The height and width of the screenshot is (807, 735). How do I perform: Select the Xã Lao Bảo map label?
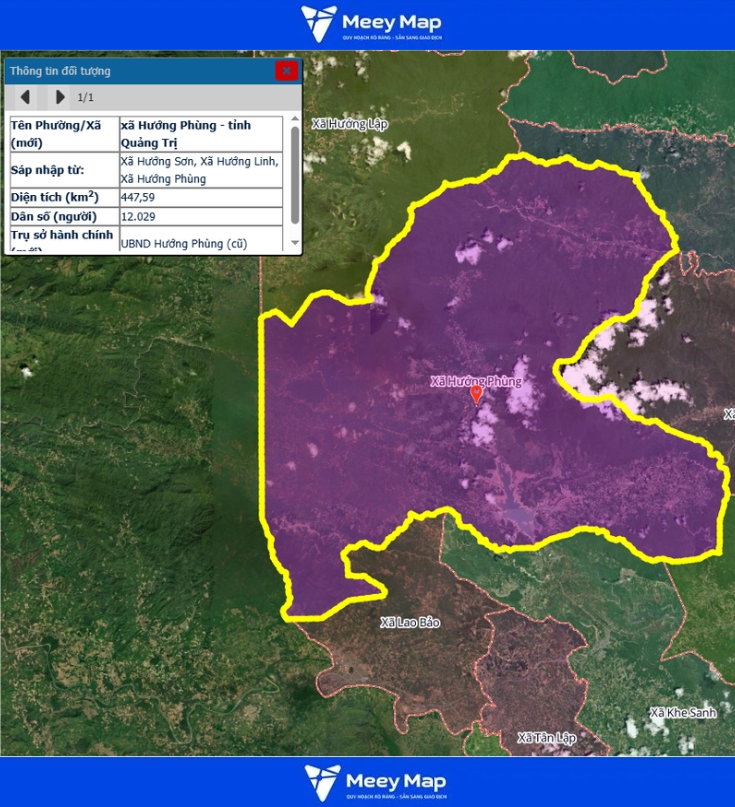point(410,622)
